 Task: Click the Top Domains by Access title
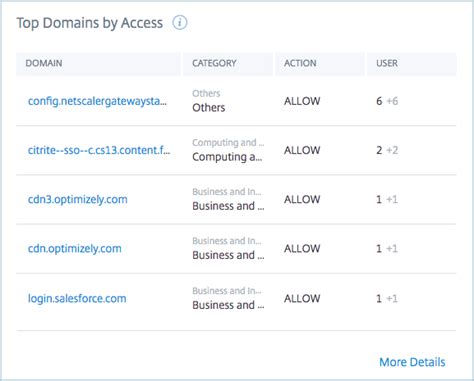tap(90, 23)
